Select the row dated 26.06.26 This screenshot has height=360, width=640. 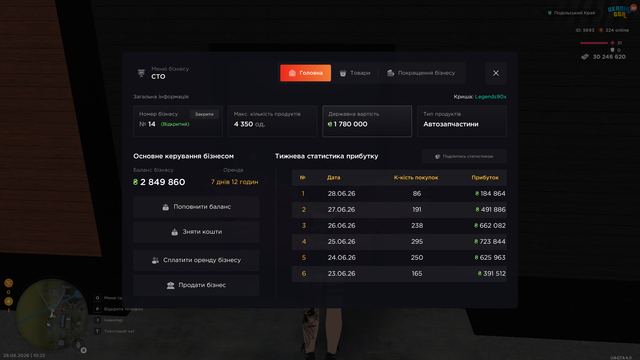pyautogui.click(x=399, y=225)
